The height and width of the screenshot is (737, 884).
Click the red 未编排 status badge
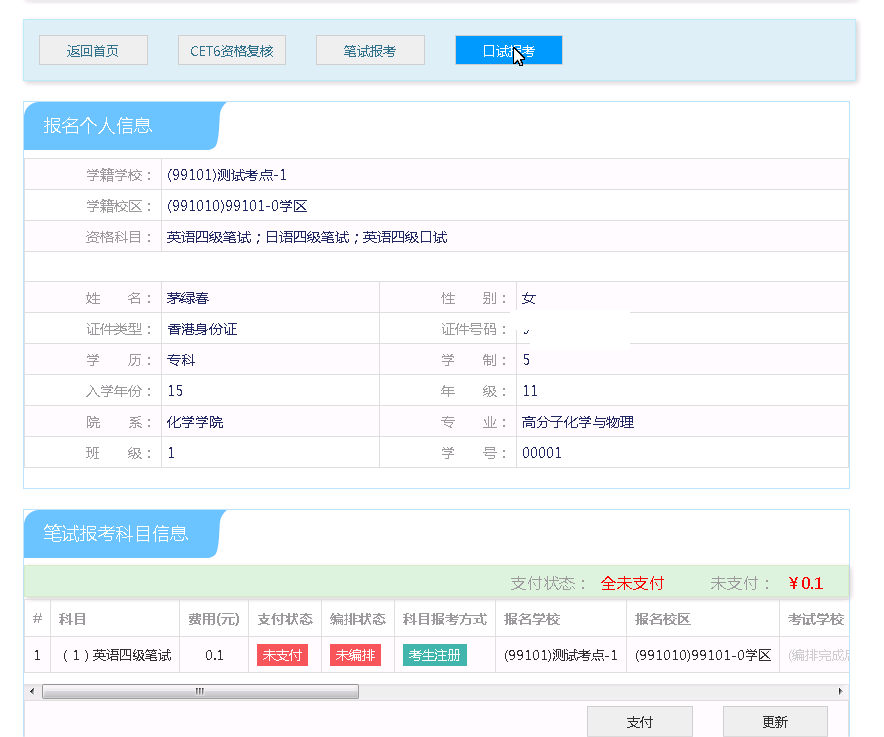pyautogui.click(x=355, y=656)
